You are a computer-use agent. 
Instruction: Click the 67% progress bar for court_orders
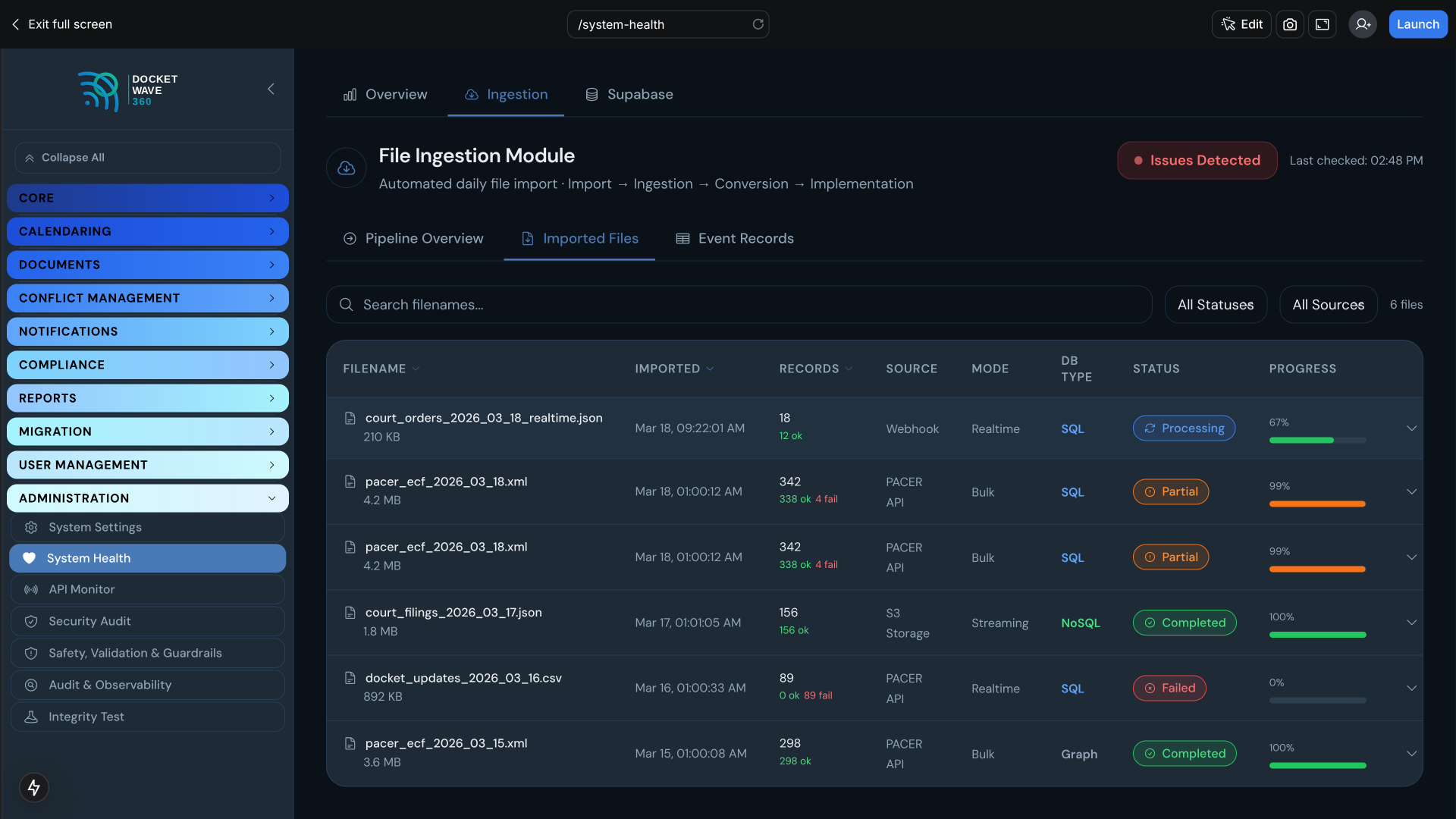[1317, 440]
